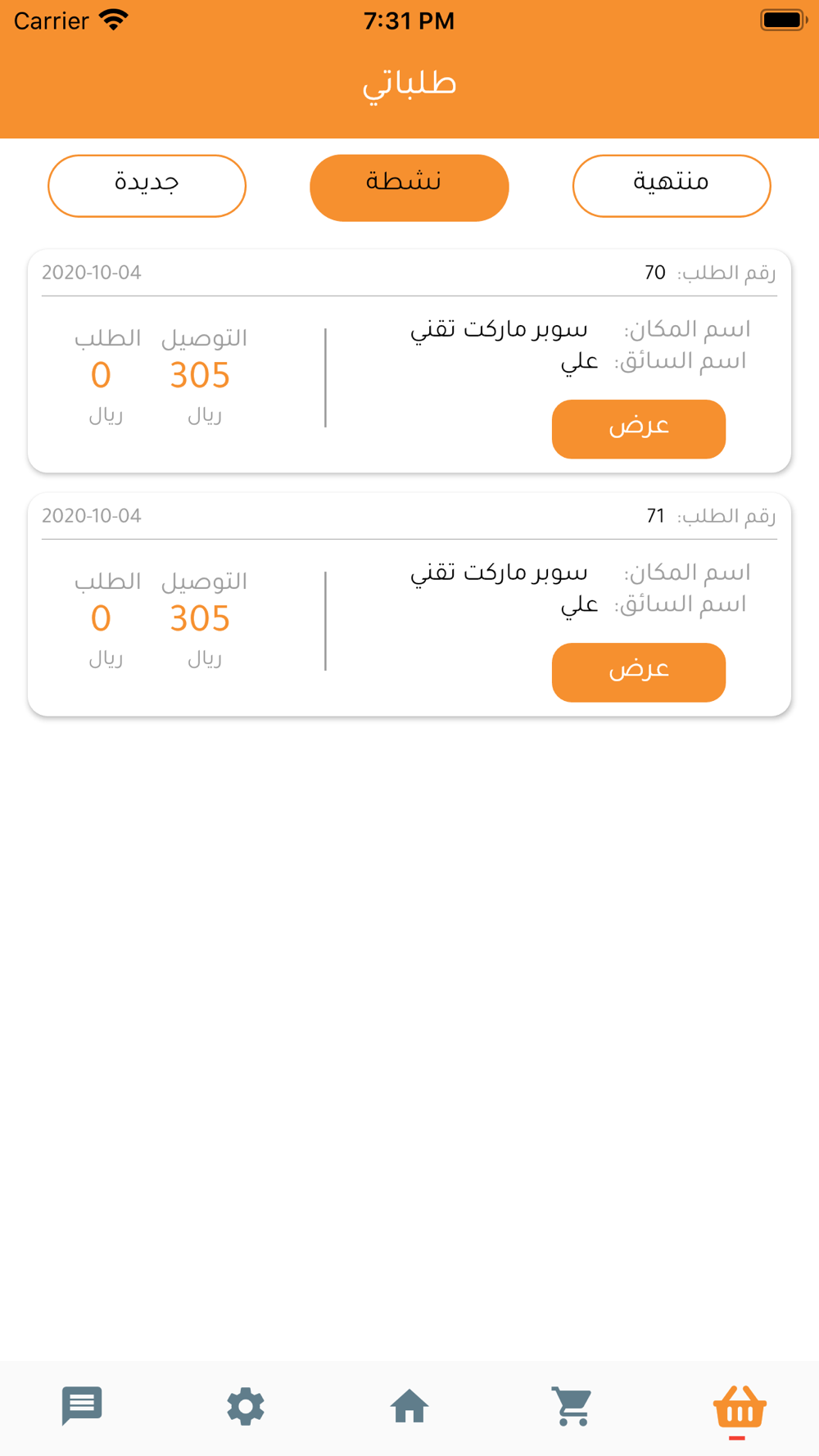Tap the 305 delivery price in order 71

click(x=200, y=619)
